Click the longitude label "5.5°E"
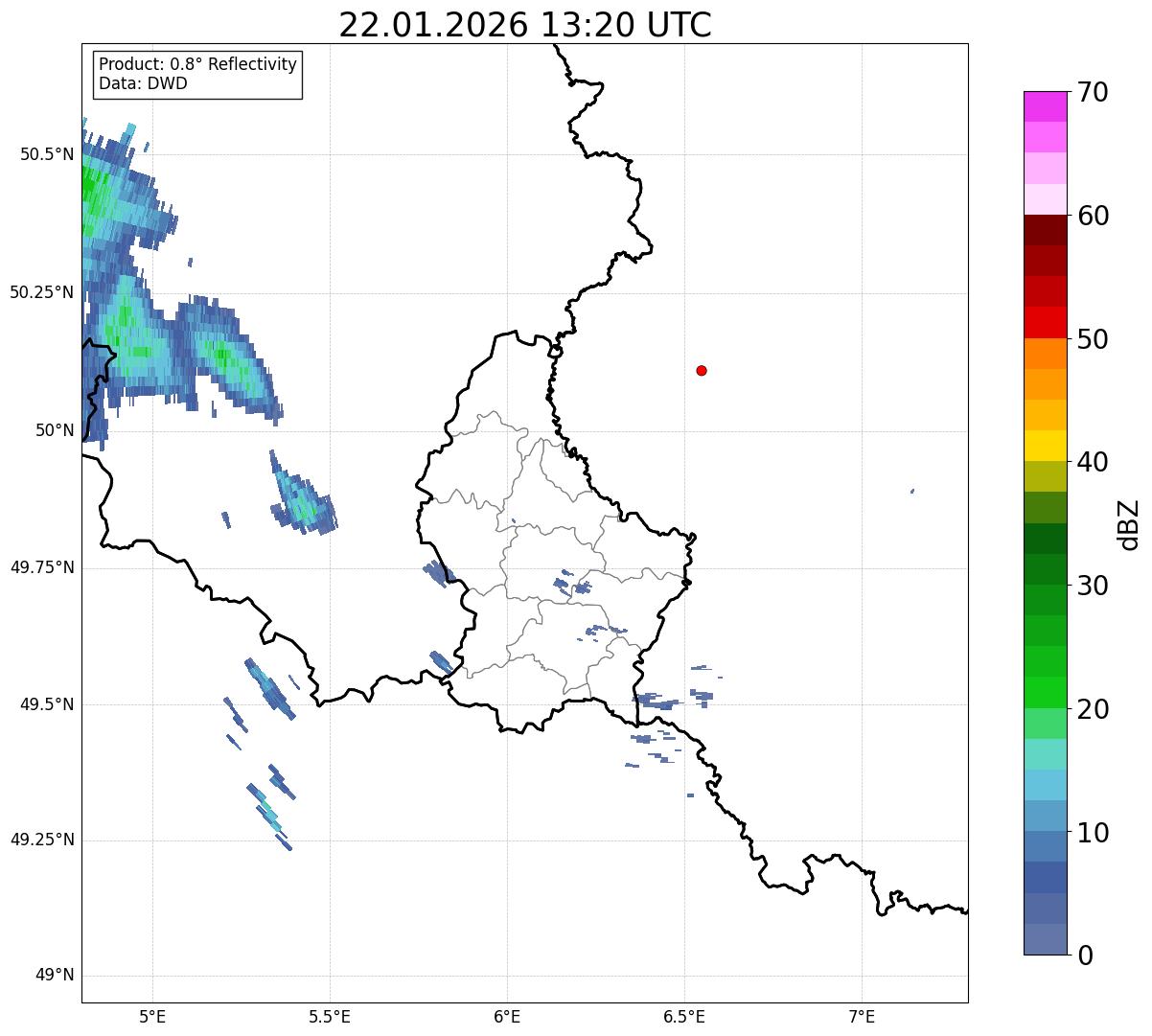 pos(330,1017)
